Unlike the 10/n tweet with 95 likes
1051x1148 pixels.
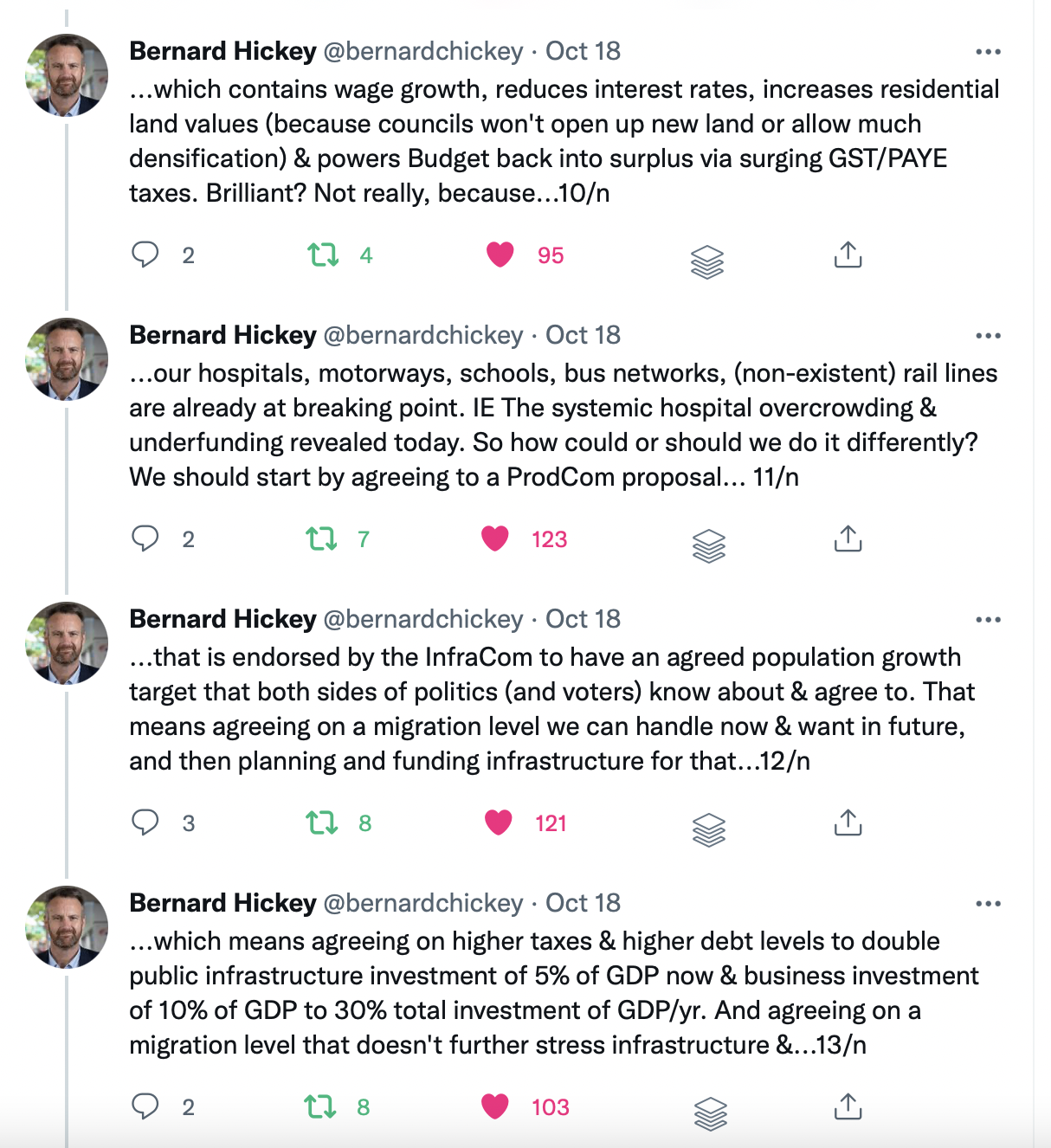(x=500, y=255)
